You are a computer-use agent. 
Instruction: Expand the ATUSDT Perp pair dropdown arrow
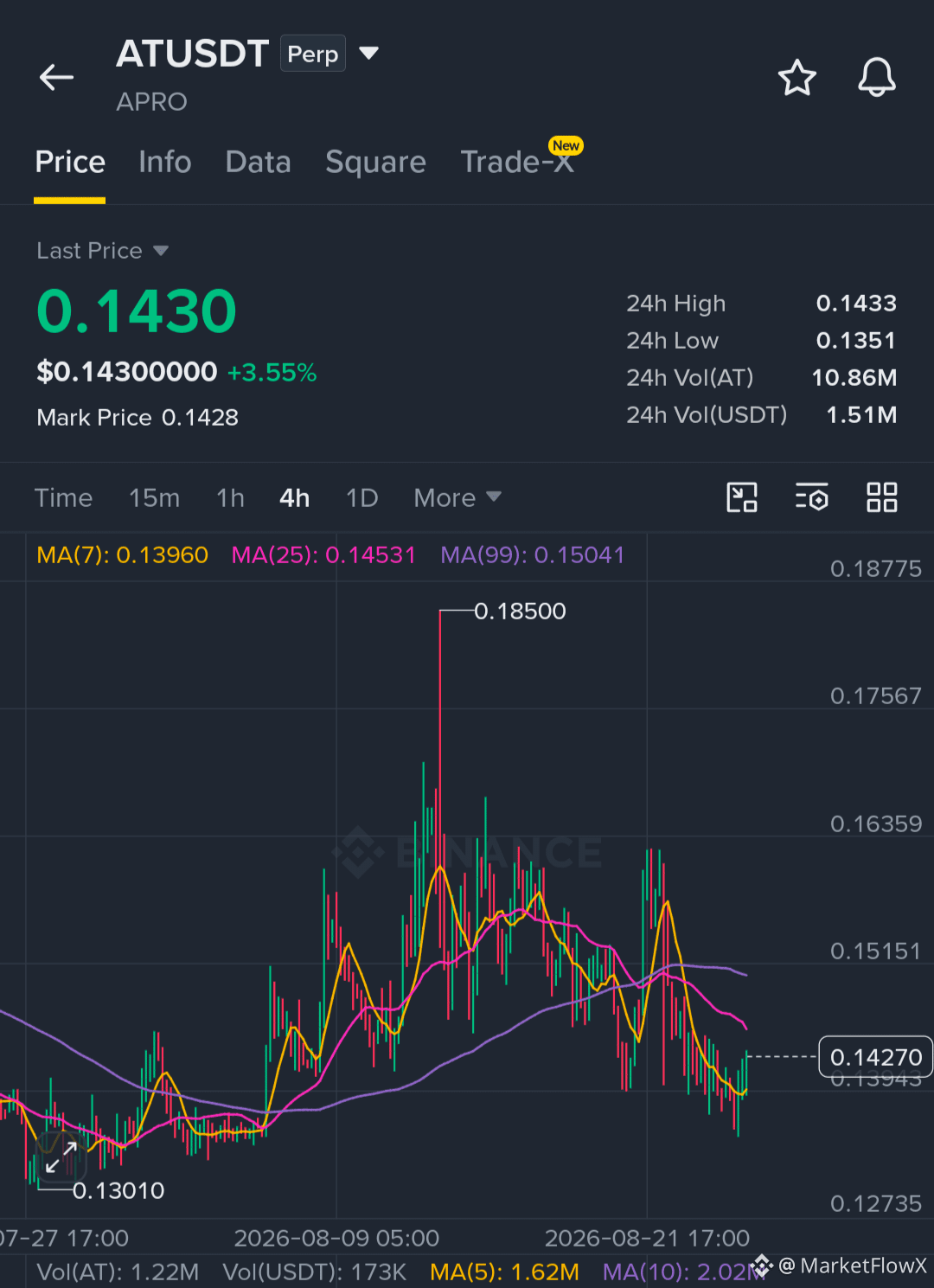pos(368,54)
